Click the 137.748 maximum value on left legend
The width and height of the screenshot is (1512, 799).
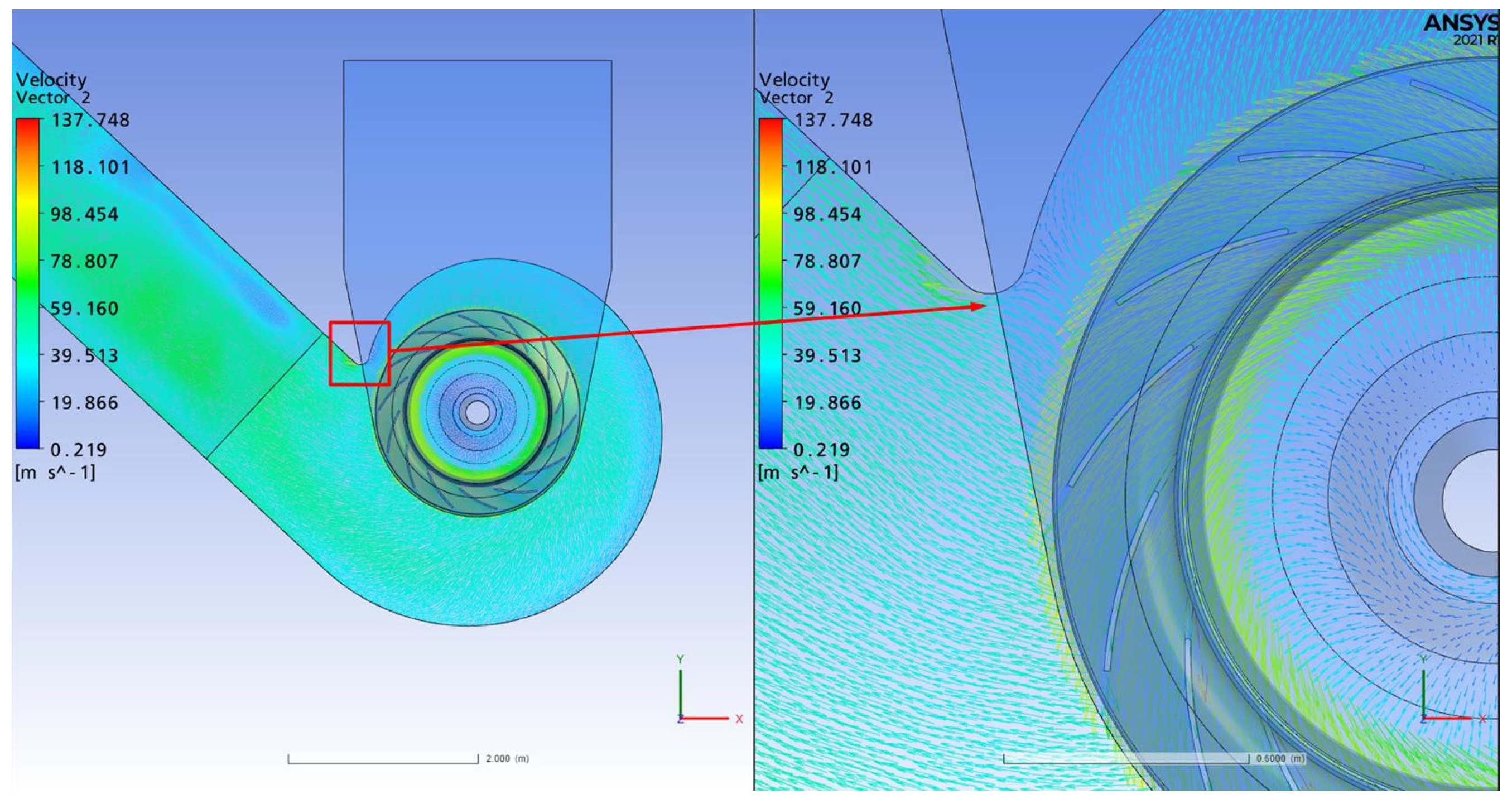click(90, 120)
